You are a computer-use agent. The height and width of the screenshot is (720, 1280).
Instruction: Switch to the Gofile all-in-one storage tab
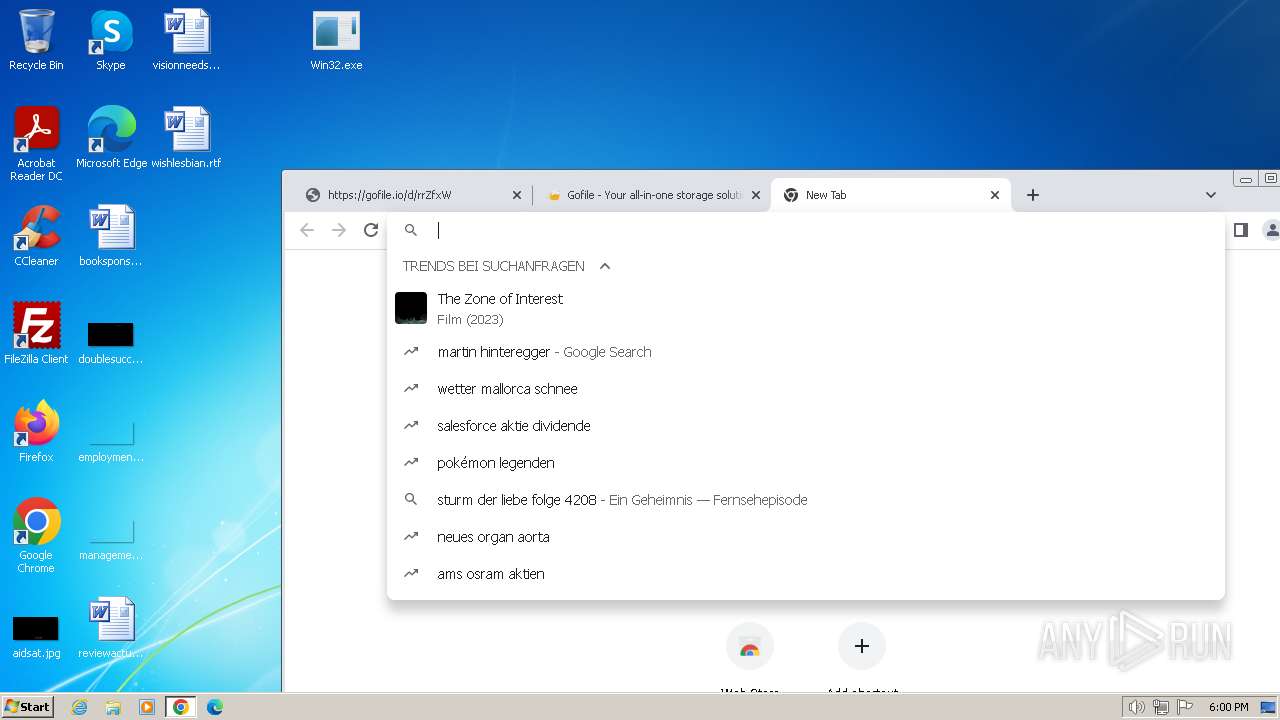click(x=653, y=195)
